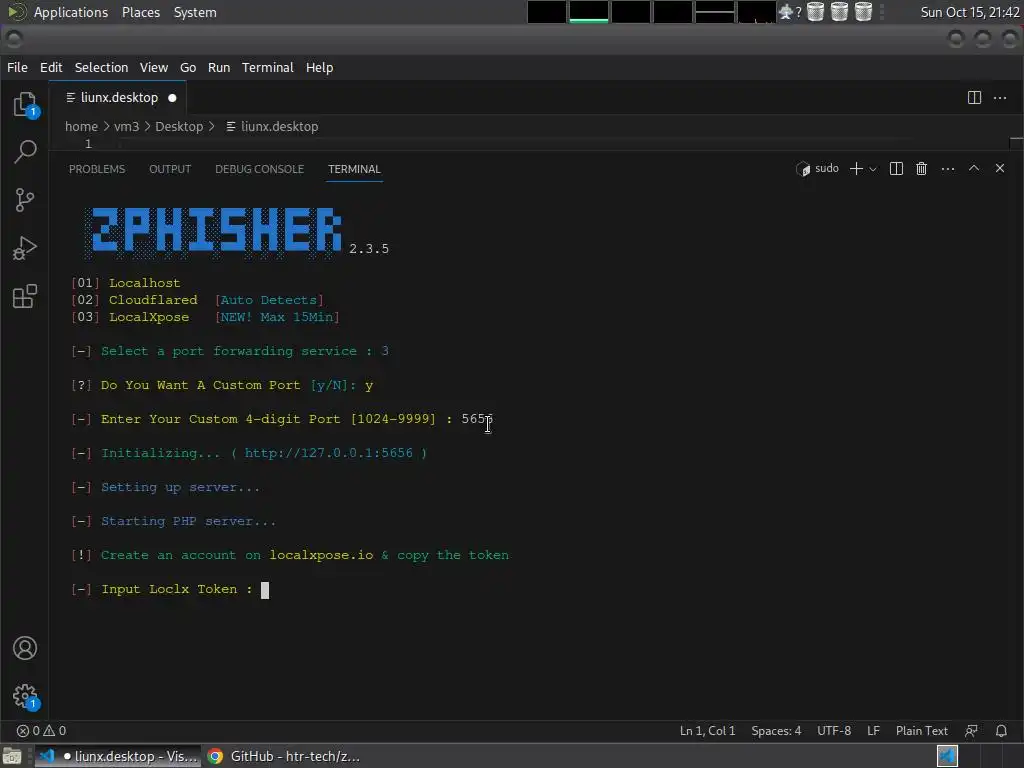Kill terminal with trash icon

(921, 169)
